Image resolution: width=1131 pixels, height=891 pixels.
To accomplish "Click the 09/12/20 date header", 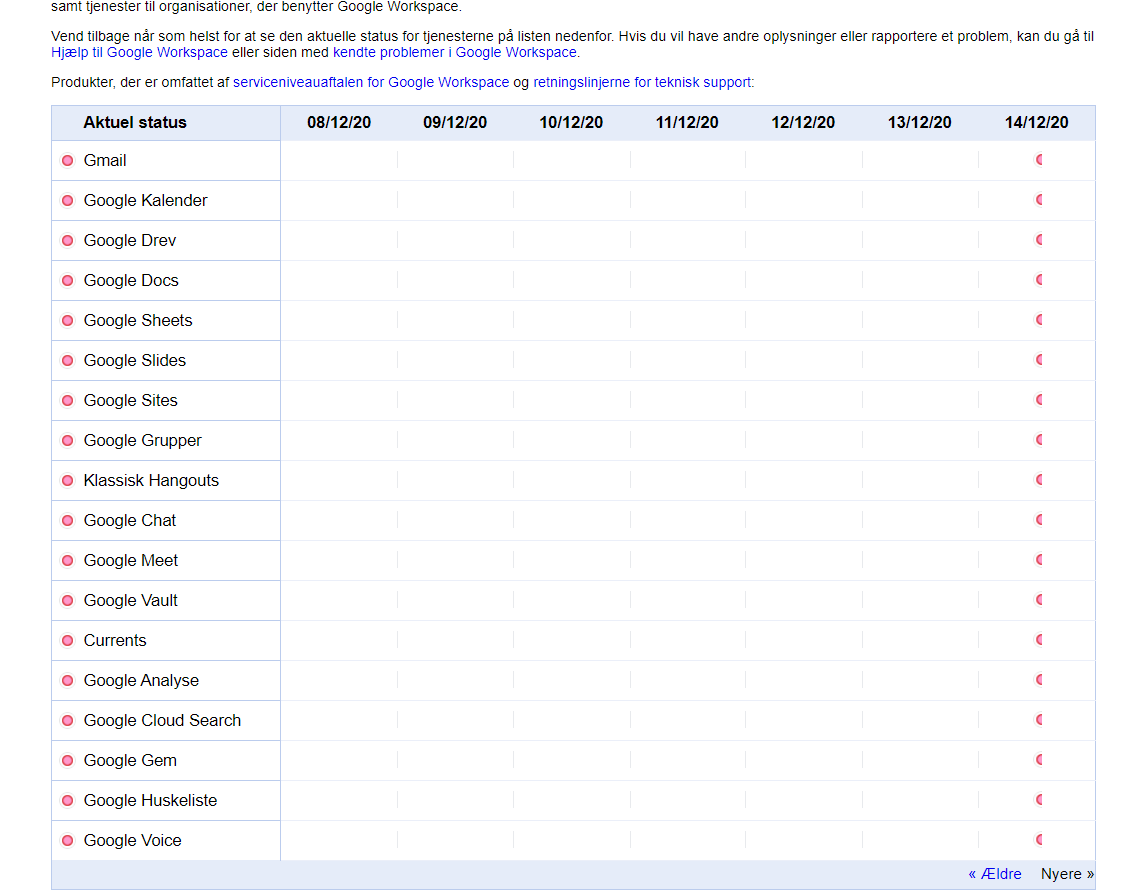I will [455, 123].
